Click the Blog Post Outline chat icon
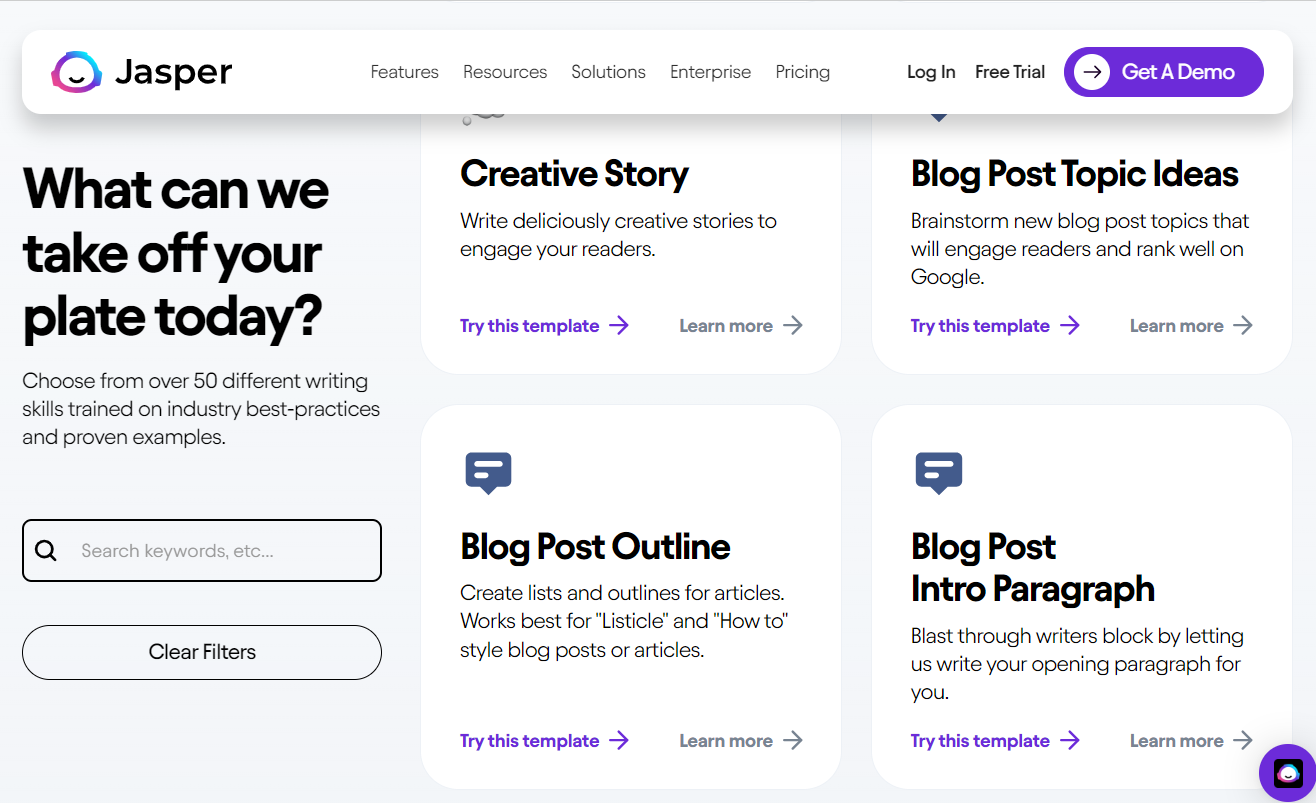 tap(488, 472)
